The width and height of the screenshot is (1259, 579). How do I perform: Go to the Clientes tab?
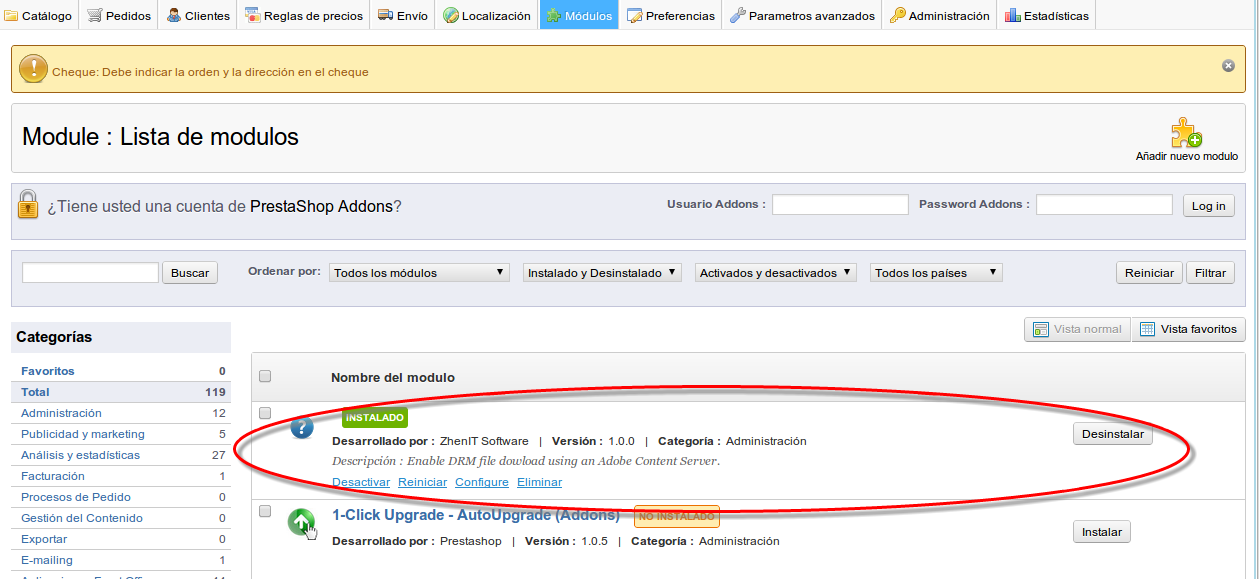[x=198, y=15]
